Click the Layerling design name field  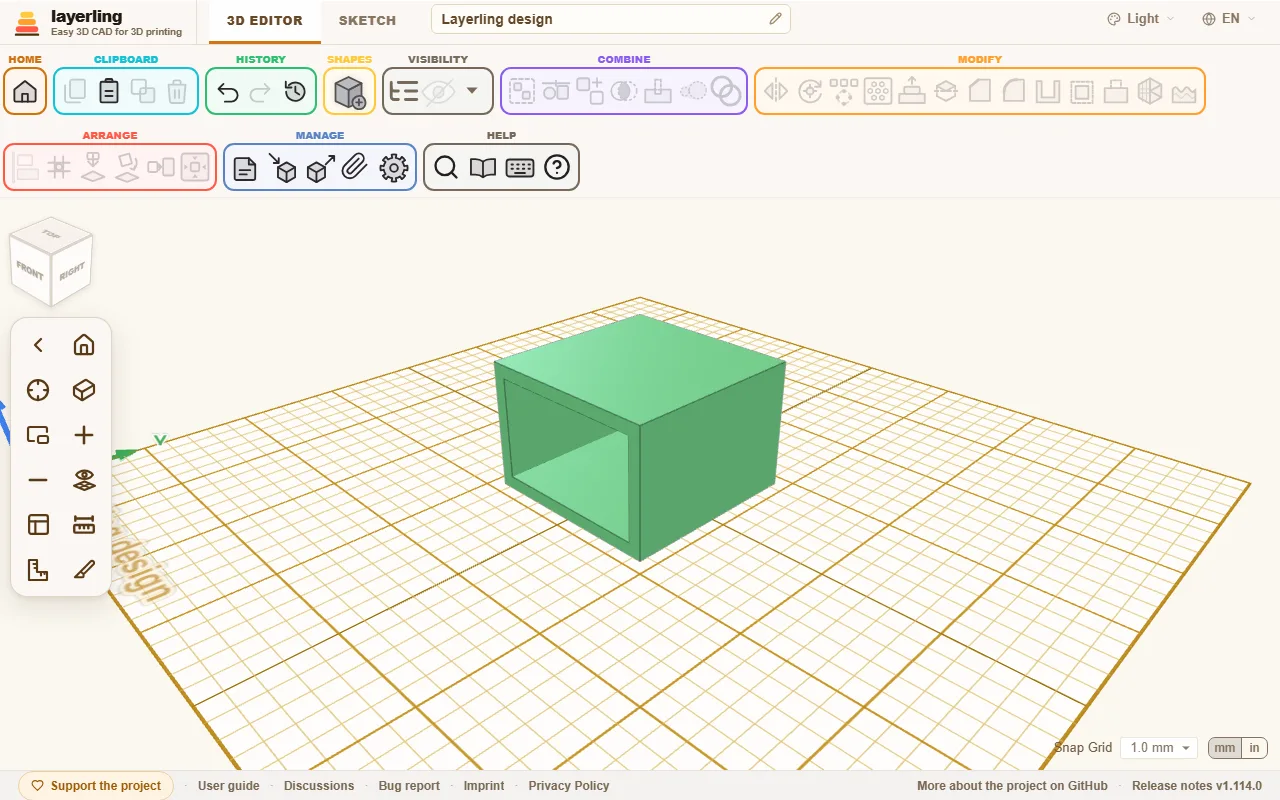tap(611, 19)
